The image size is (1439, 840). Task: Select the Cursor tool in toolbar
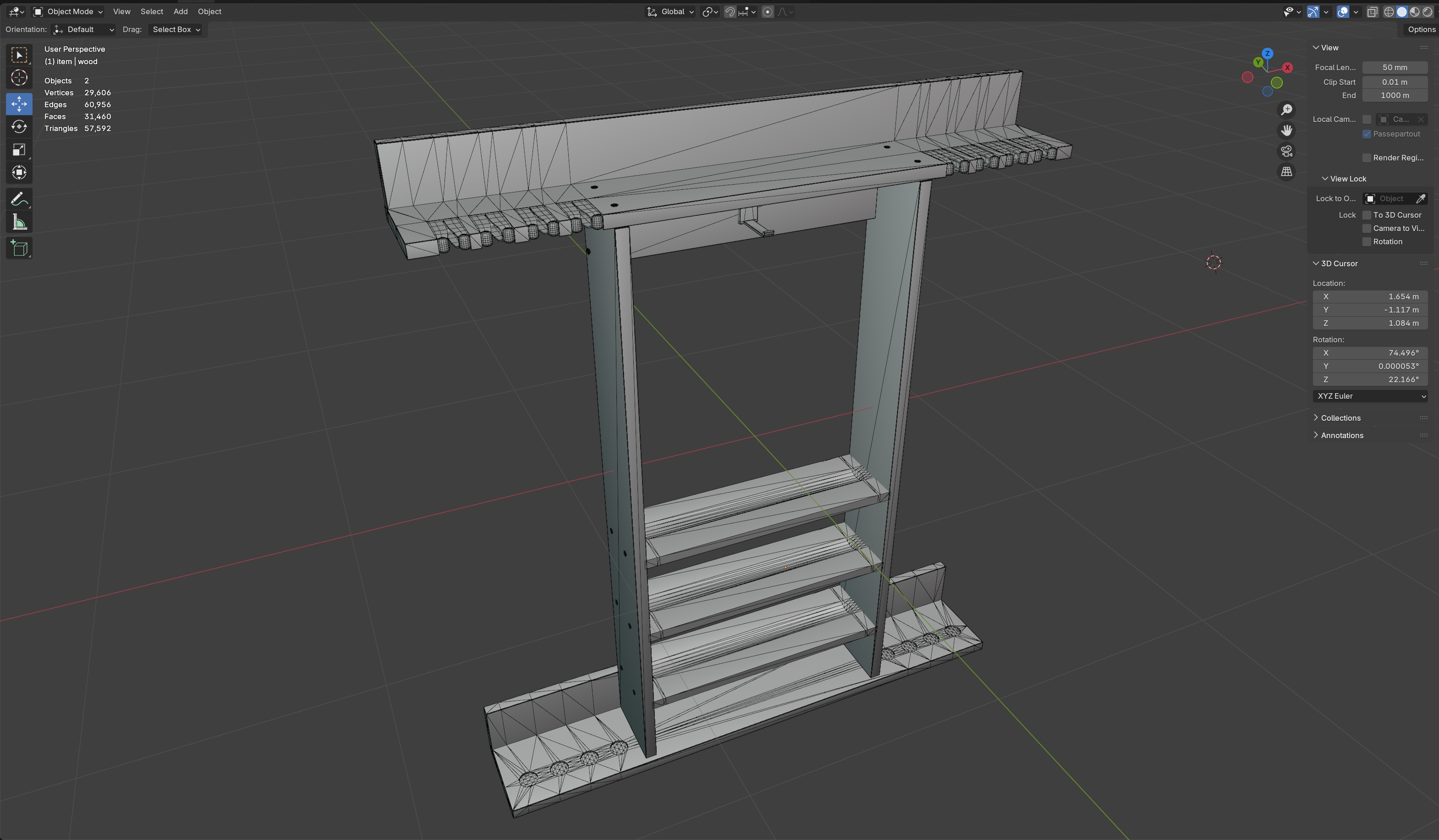[19, 77]
